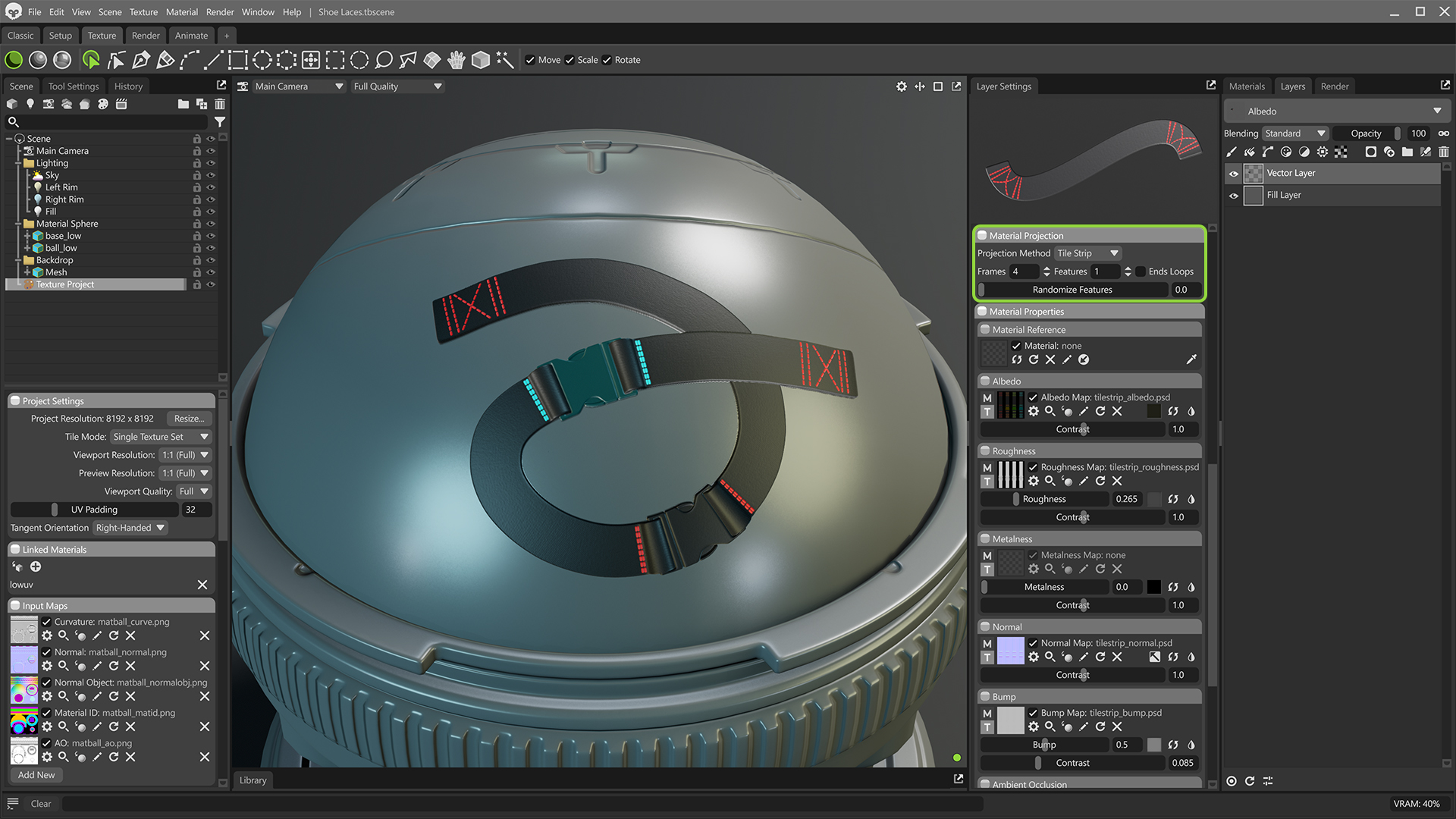Toggle the Scale checkbox
The height and width of the screenshot is (819, 1456).
pyautogui.click(x=570, y=60)
